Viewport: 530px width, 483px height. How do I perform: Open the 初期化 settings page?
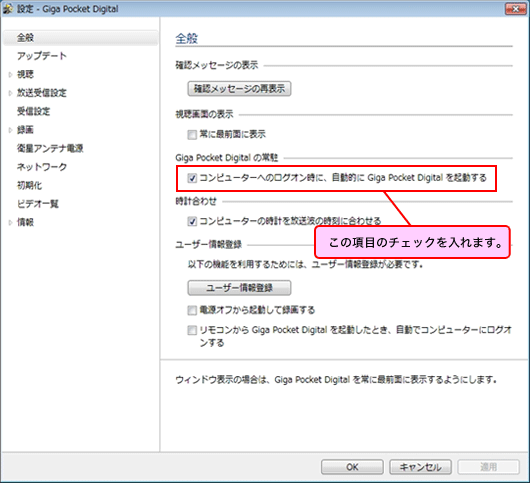pos(29,185)
